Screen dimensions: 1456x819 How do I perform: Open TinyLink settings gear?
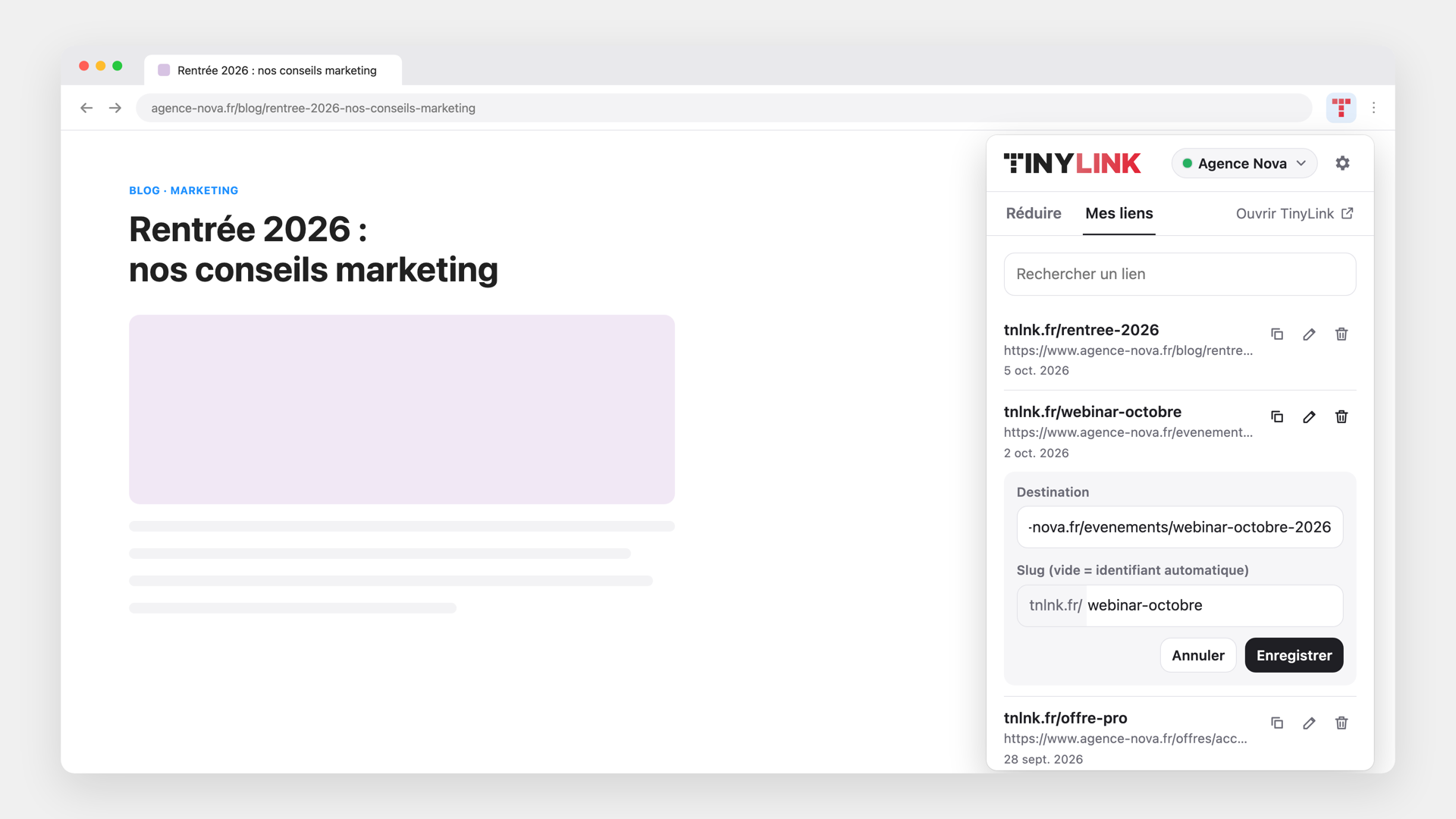click(1342, 163)
